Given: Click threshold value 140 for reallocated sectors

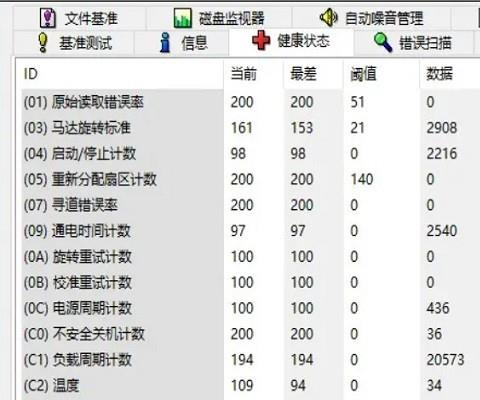Looking at the screenshot, I should [x=362, y=179].
